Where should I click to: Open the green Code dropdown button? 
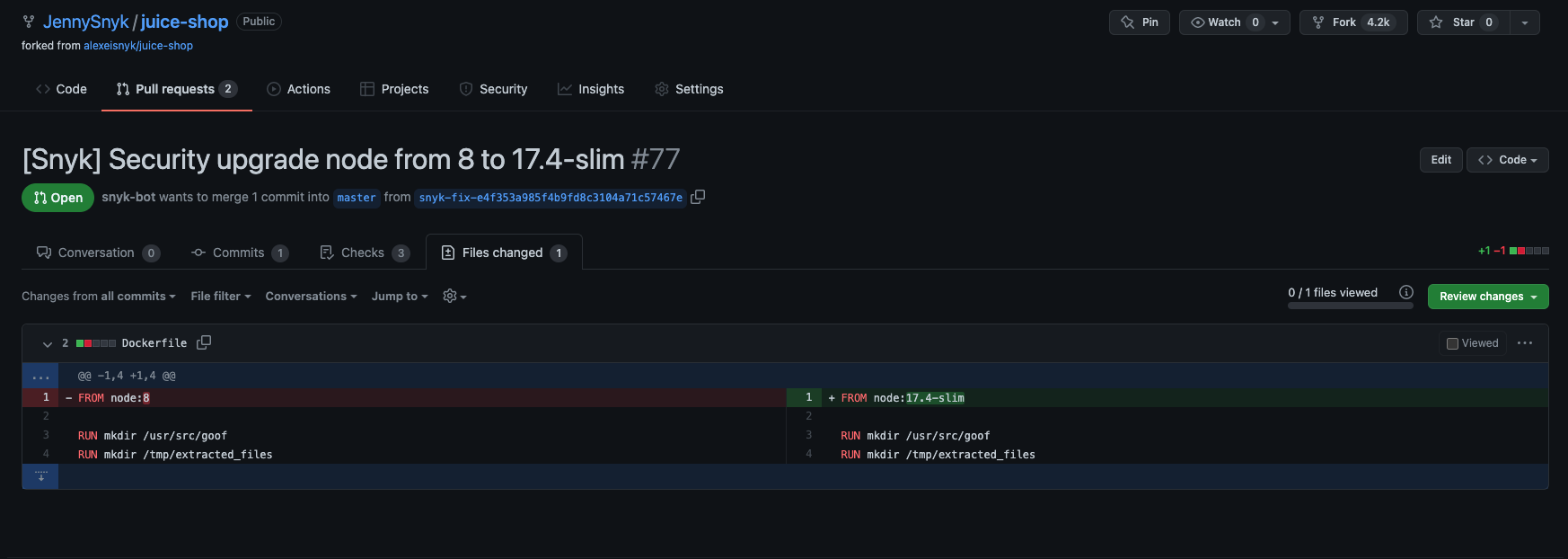[x=1508, y=160]
